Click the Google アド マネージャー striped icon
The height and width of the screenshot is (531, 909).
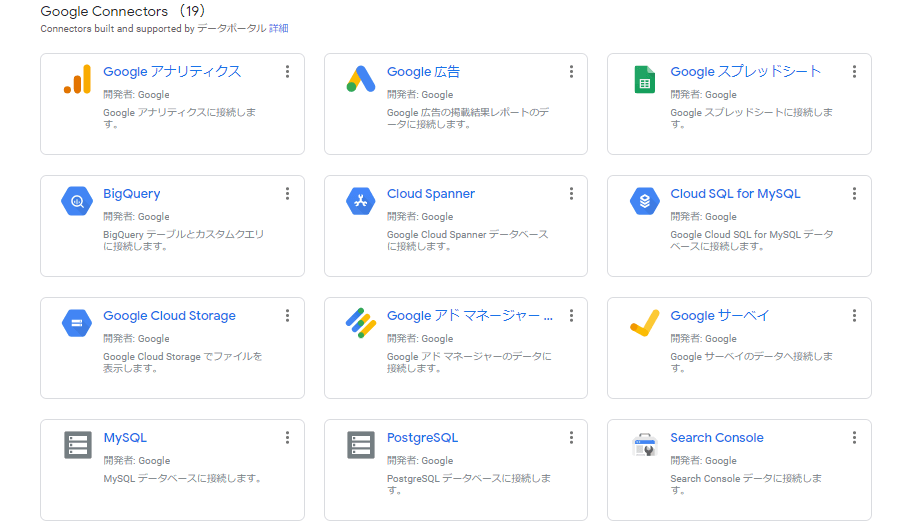coord(361,323)
